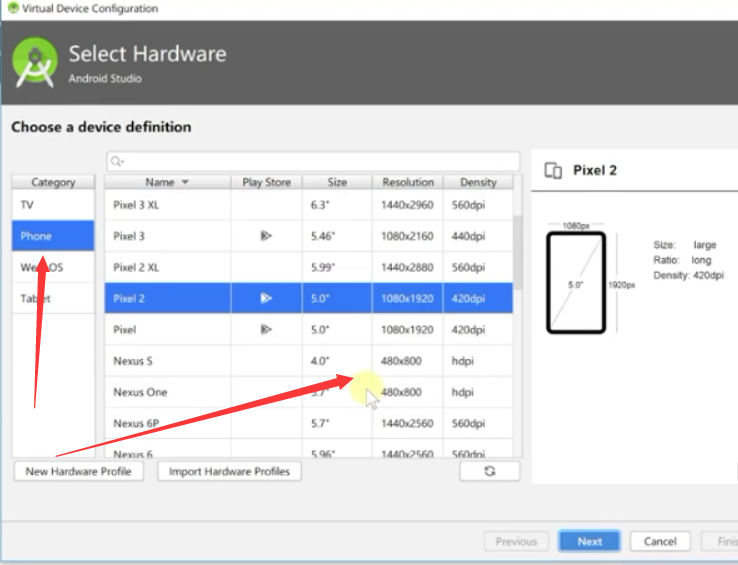Viewport: 738px width, 565px height.
Task: Select the TV category
Action: coord(53,205)
